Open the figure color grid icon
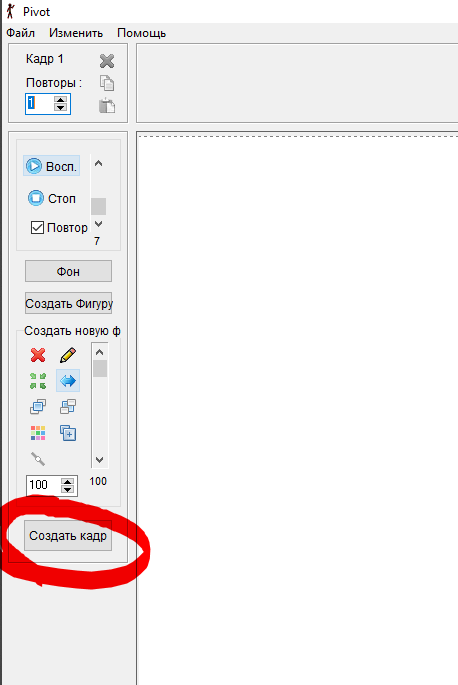This screenshot has height=685, width=458. (x=38, y=433)
